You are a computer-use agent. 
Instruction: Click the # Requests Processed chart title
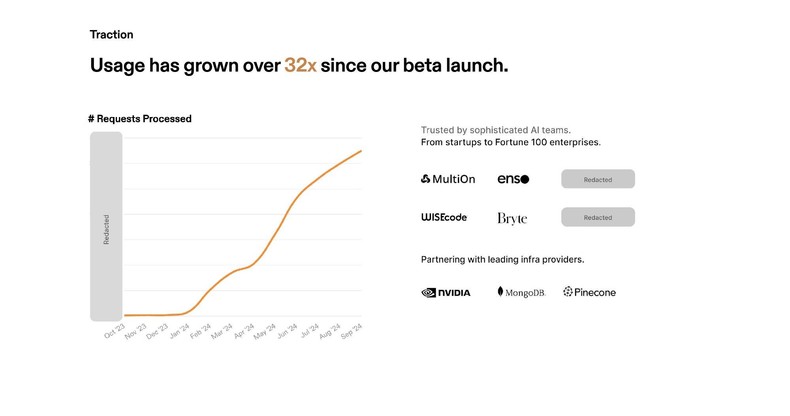click(x=140, y=119)
